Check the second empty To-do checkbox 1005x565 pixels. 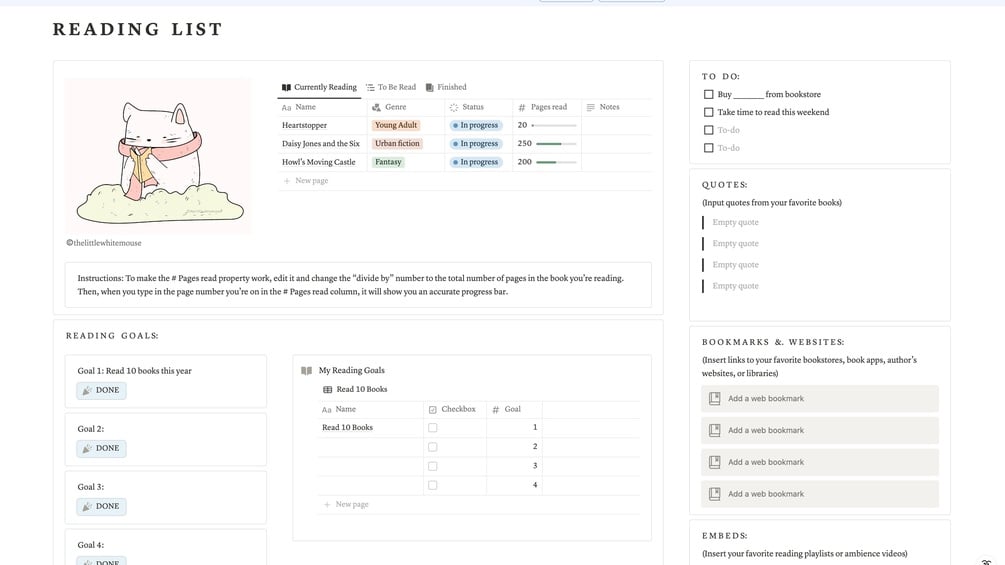(708, 148)
